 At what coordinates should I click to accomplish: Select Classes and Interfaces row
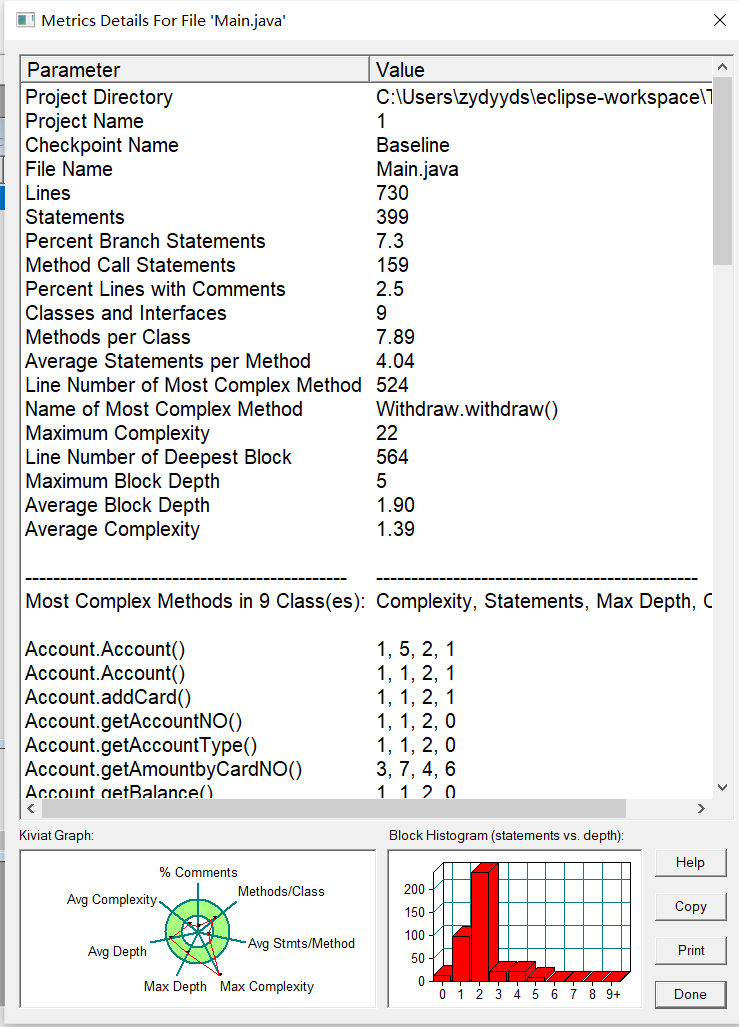coord(367,313)
